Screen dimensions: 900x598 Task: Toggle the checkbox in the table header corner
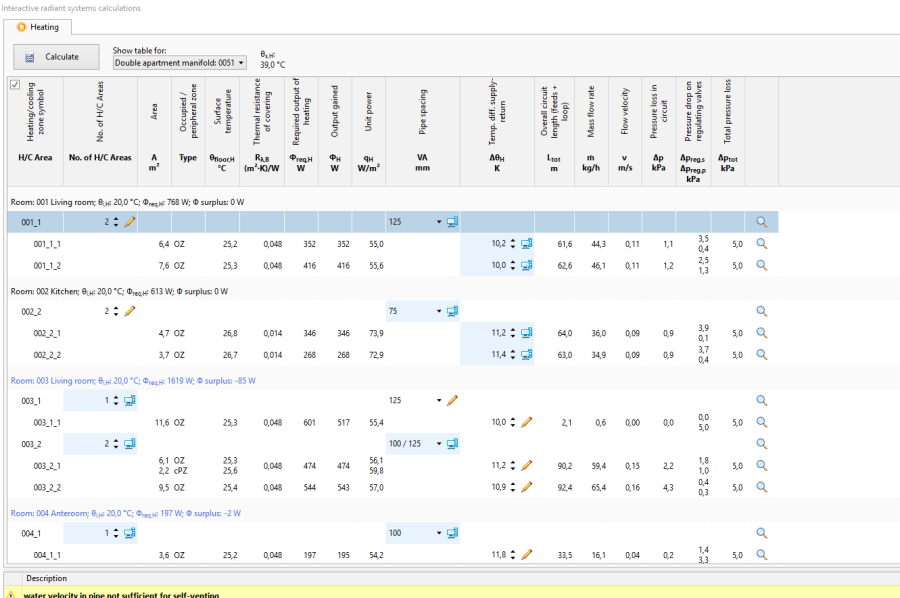(14, 85)
